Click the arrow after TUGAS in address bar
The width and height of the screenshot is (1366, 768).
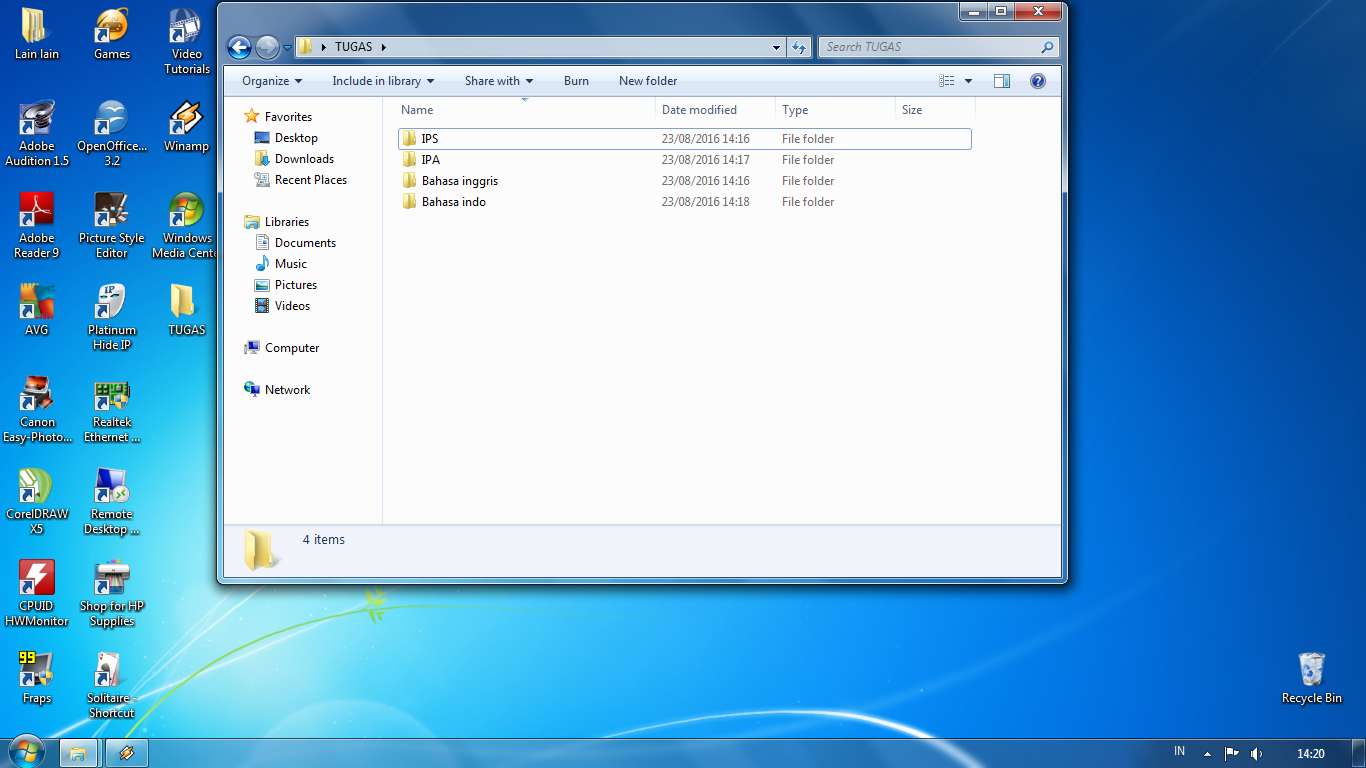(383, 47)
